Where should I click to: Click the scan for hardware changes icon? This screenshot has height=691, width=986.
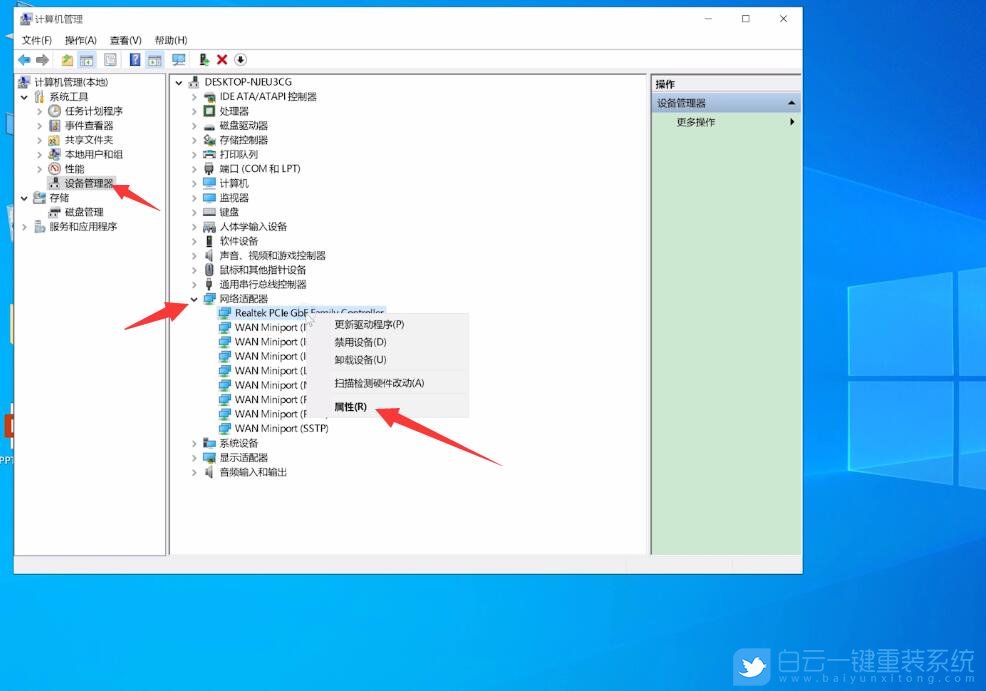(x=240, y=60)
